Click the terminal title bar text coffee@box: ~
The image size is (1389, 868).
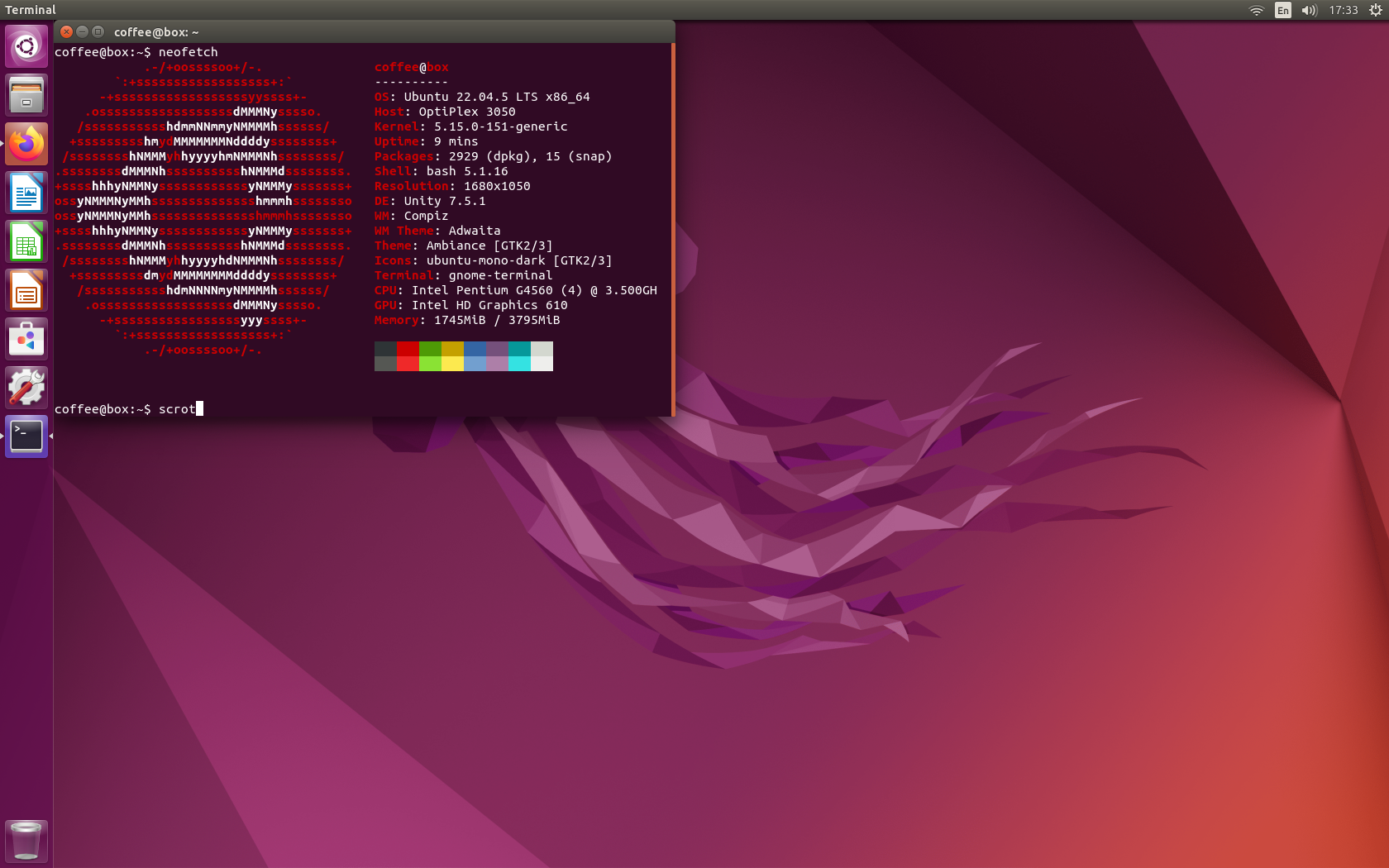point(156,32)
